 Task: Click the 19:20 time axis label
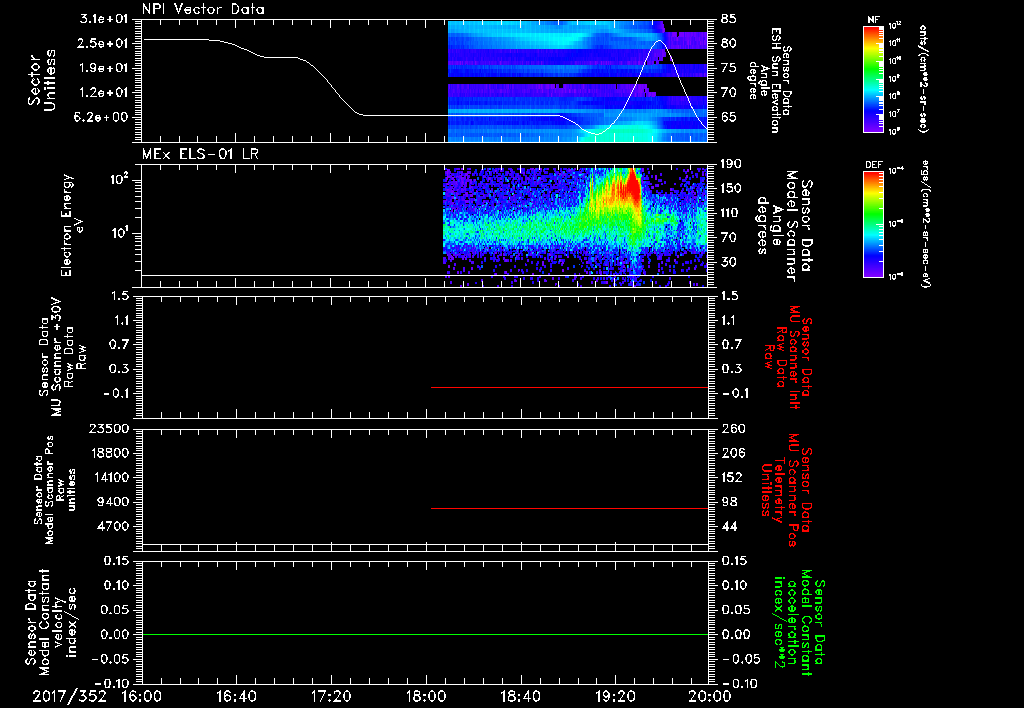[x=615, y=696]
